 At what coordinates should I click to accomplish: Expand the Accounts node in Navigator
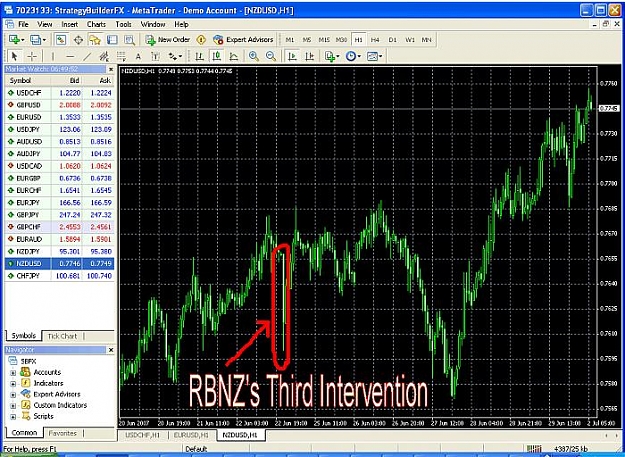(13, 373)
